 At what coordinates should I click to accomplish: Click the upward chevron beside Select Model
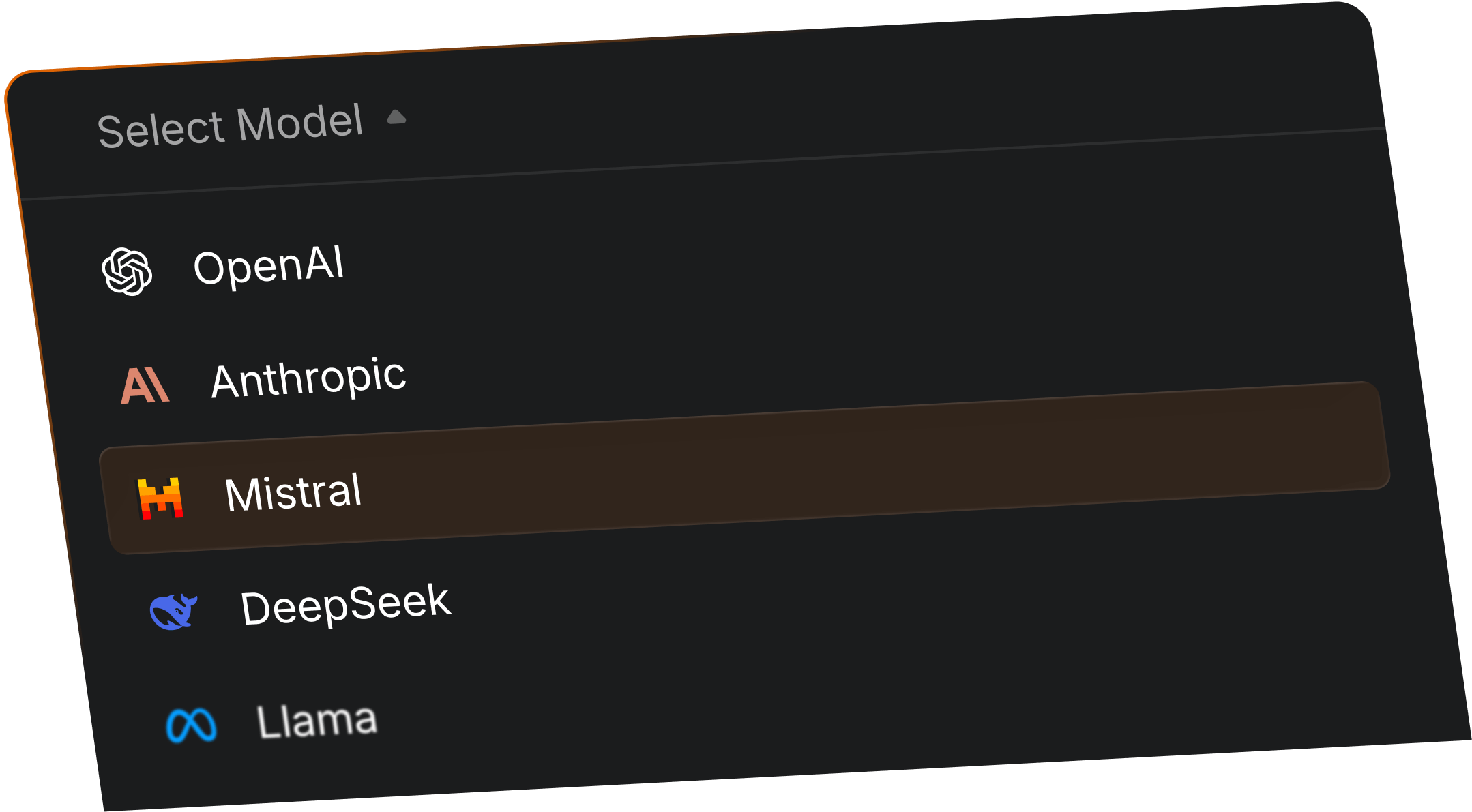tap(398, 117)
